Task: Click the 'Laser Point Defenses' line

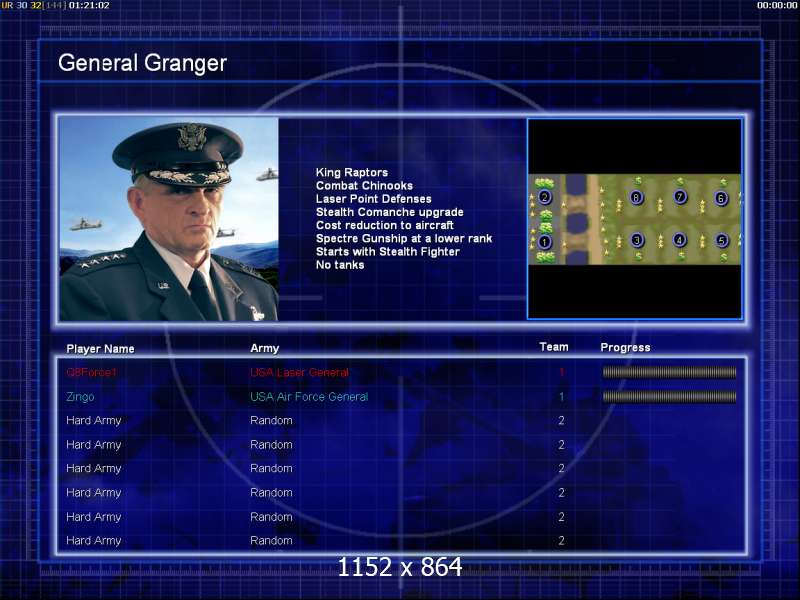Action: pyautogui.click(x=373, y=199)
